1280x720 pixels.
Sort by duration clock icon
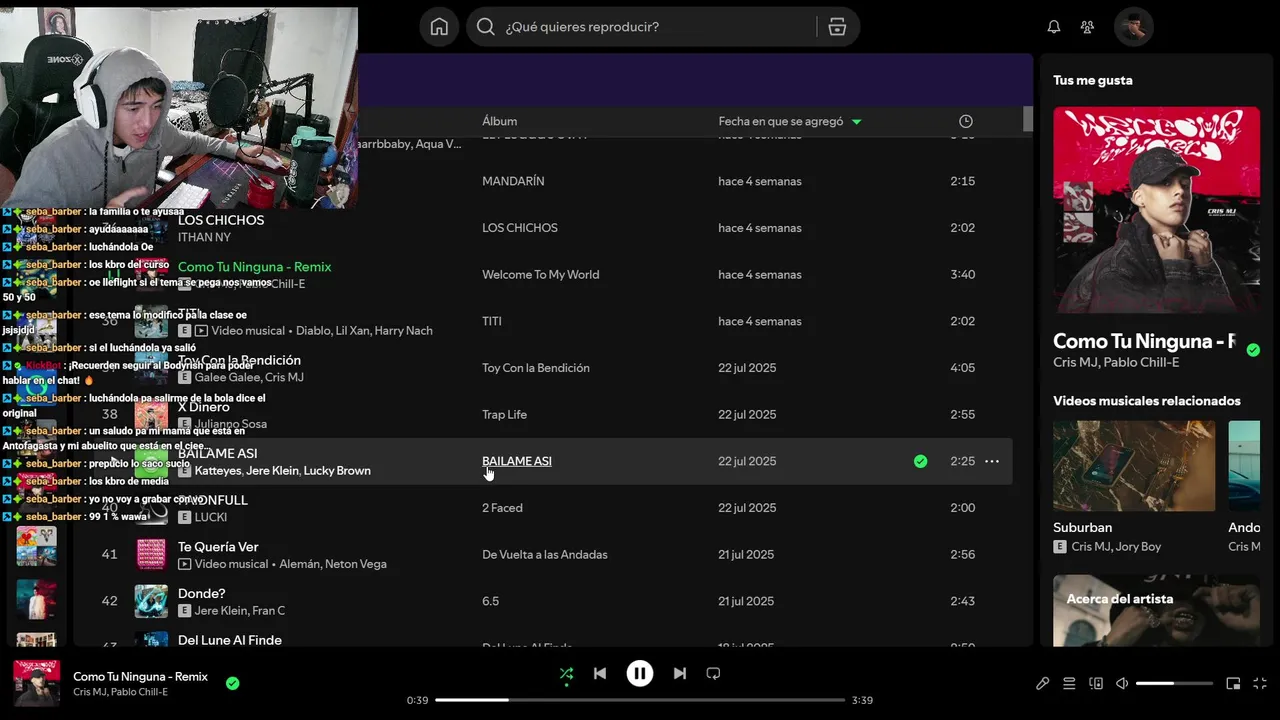pos(965,121)
